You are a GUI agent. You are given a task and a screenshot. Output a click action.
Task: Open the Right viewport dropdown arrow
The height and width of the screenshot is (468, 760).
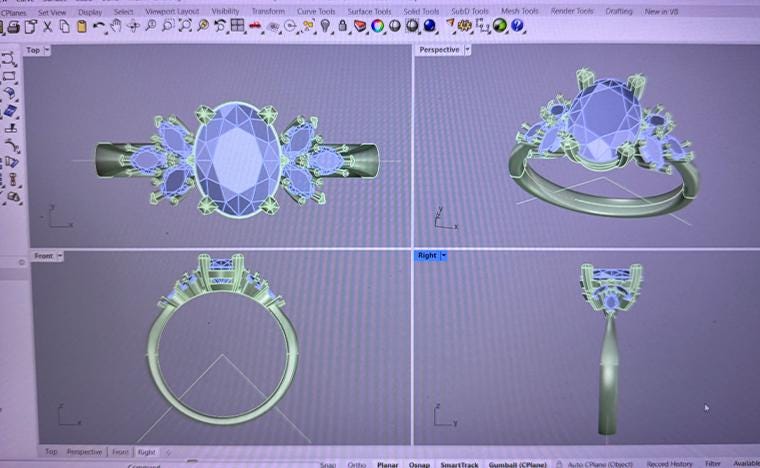[443, 255]
